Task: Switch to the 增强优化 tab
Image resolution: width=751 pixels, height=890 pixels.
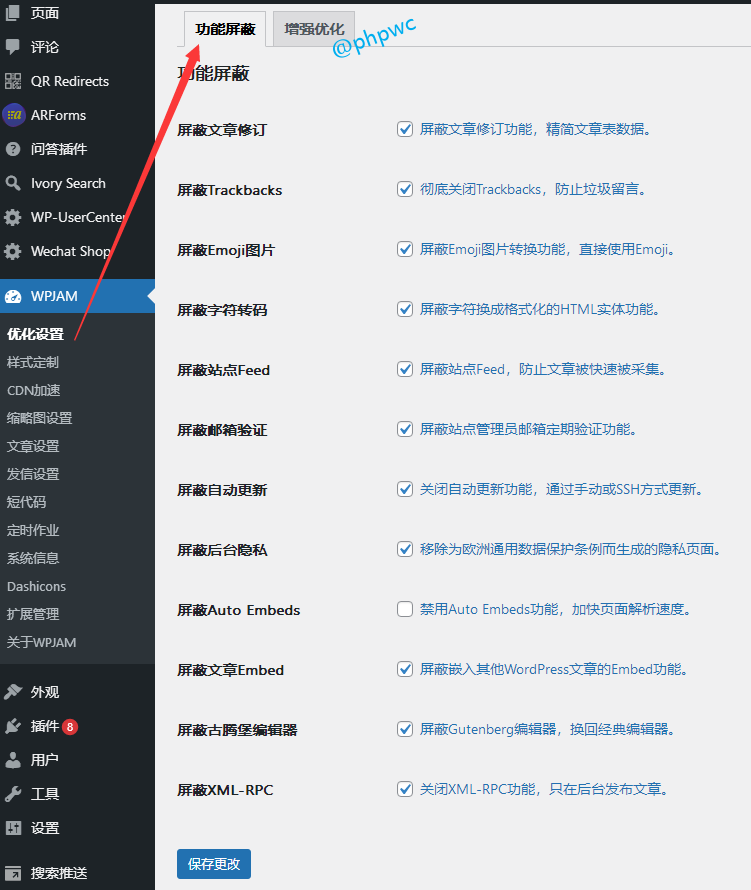Action: pos(314,29)
